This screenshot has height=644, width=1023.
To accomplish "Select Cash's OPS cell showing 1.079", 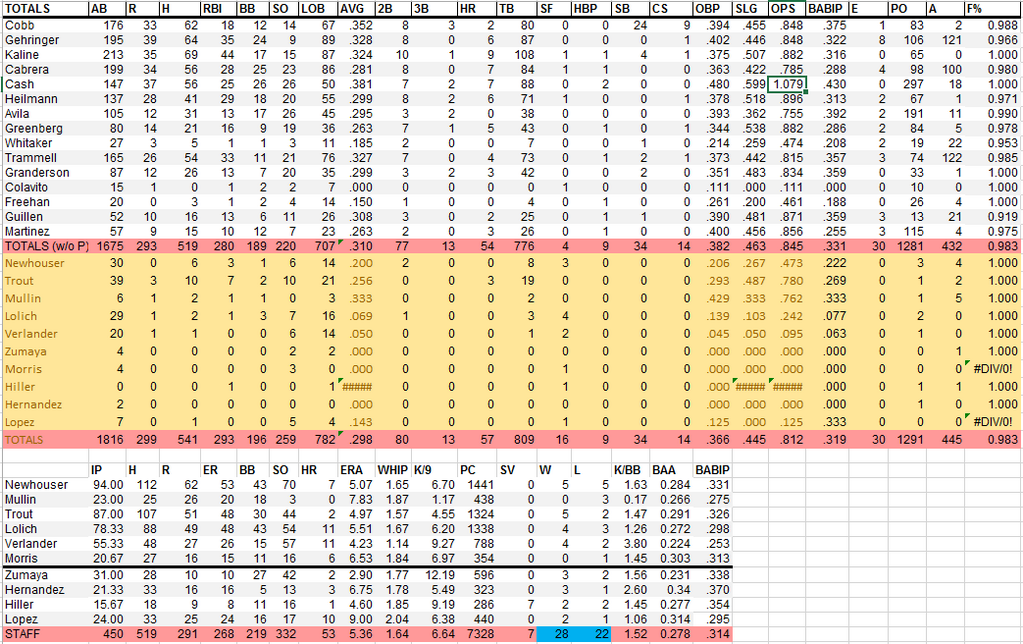I will coord(787,84).
